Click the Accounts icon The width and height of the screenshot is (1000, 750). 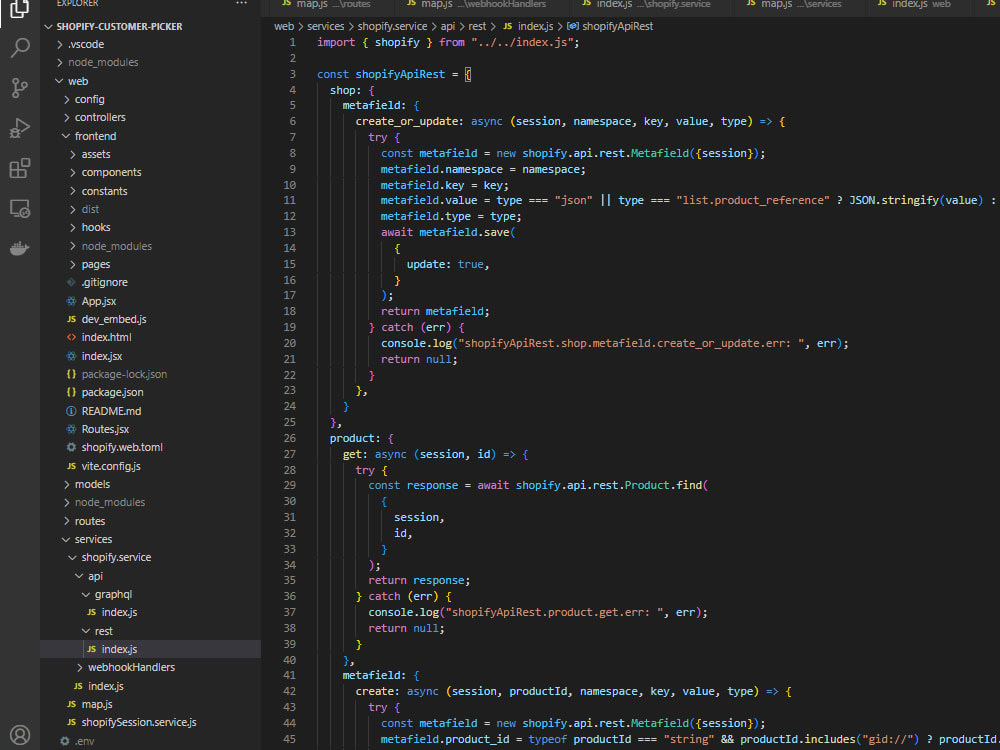point(19,735)
